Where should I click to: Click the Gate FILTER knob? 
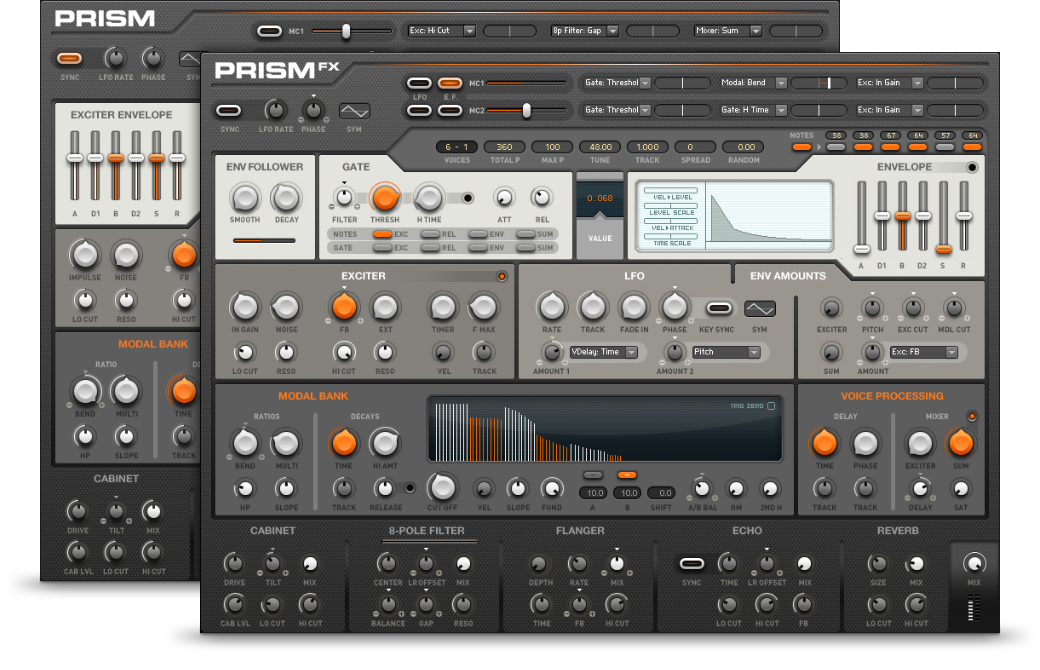(x=344, y=198)
